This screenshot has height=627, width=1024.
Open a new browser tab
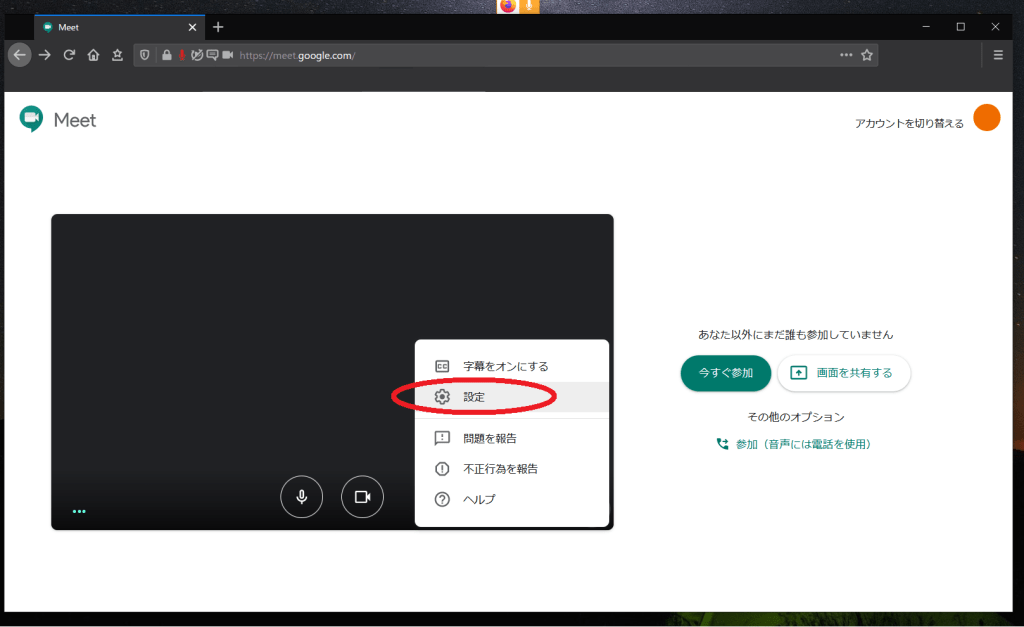[218, 27]
